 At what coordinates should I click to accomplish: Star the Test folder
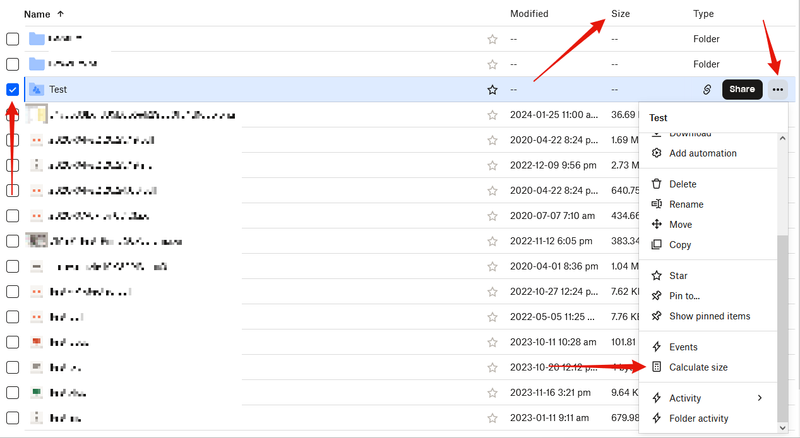(492, 89)
